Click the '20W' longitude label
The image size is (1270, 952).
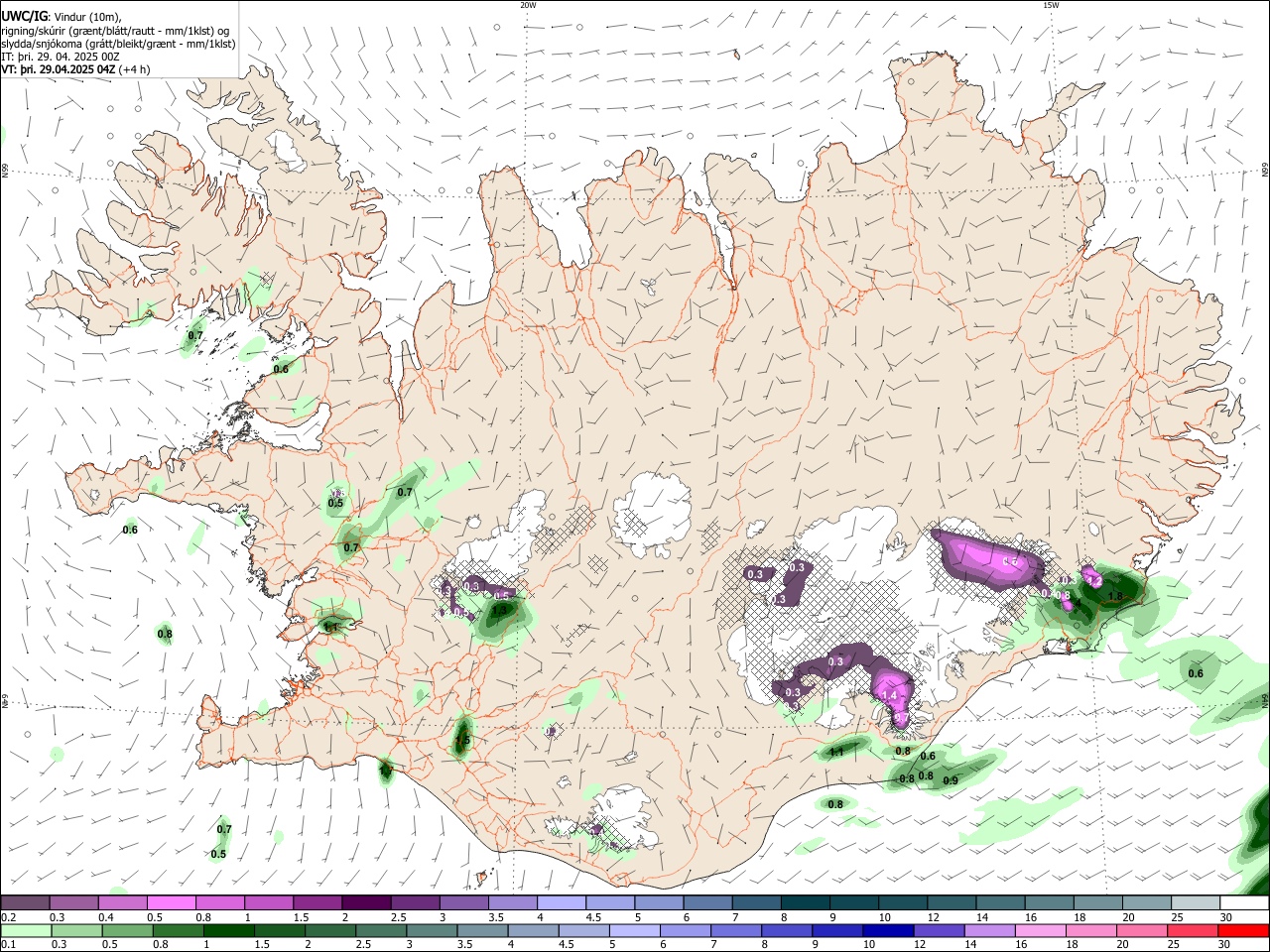tap(528, 5)
